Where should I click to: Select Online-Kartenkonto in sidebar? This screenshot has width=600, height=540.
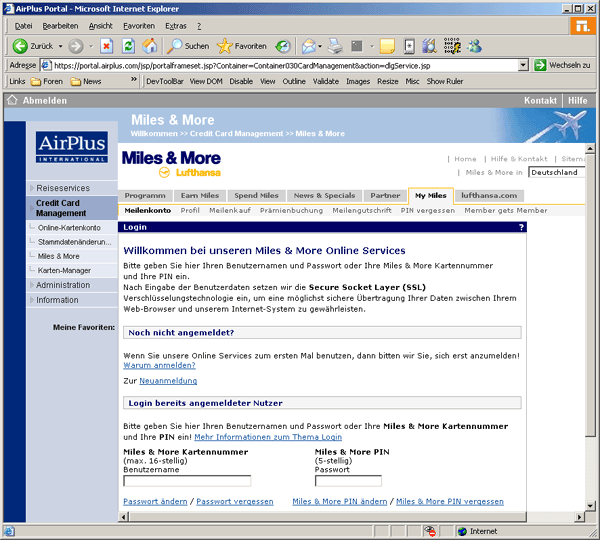[x=69, y=228]
